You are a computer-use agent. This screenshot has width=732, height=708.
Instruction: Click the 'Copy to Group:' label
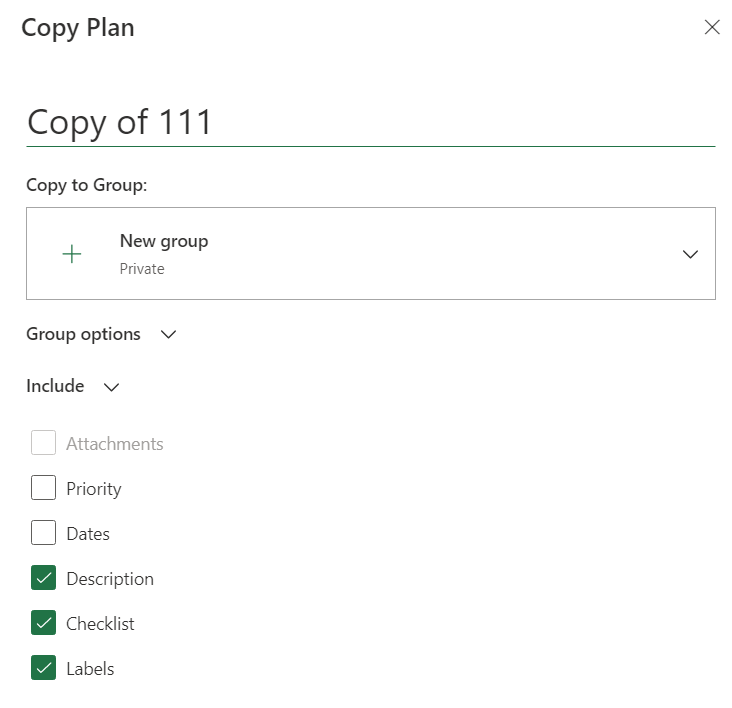pyautogui.click(x=87, y=185)
